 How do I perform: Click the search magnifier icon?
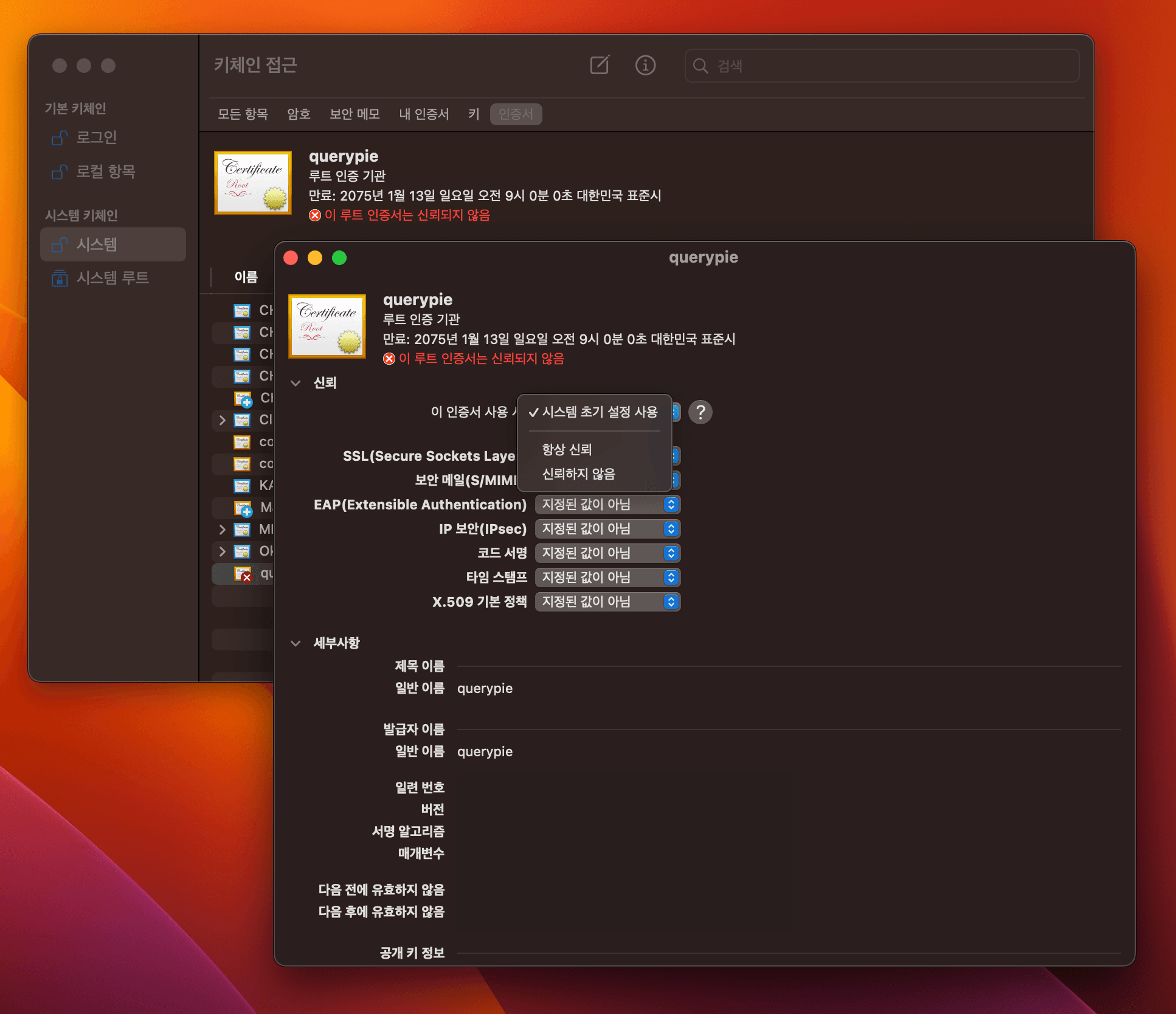point(700,66)
